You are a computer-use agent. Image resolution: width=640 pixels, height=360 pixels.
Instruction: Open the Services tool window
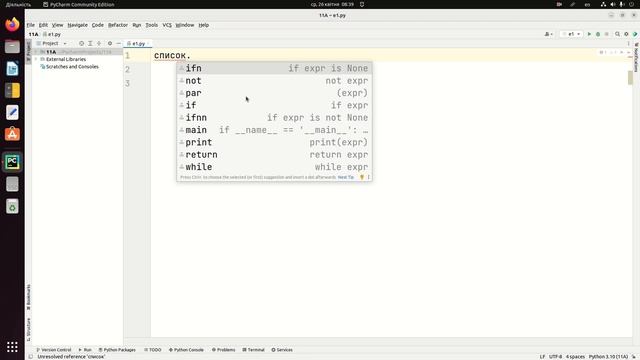tap(282, 350)
